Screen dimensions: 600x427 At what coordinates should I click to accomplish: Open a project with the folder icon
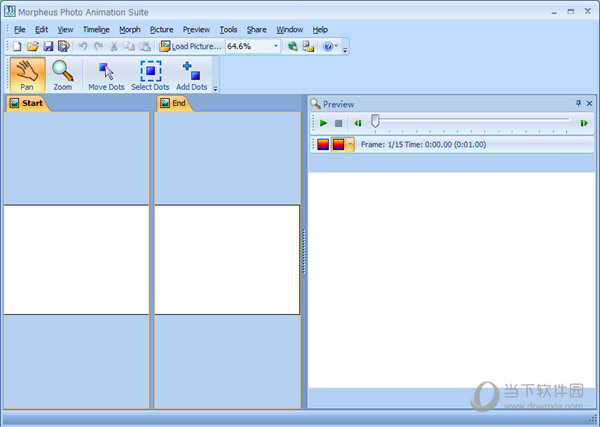click(x=33, y=47)
